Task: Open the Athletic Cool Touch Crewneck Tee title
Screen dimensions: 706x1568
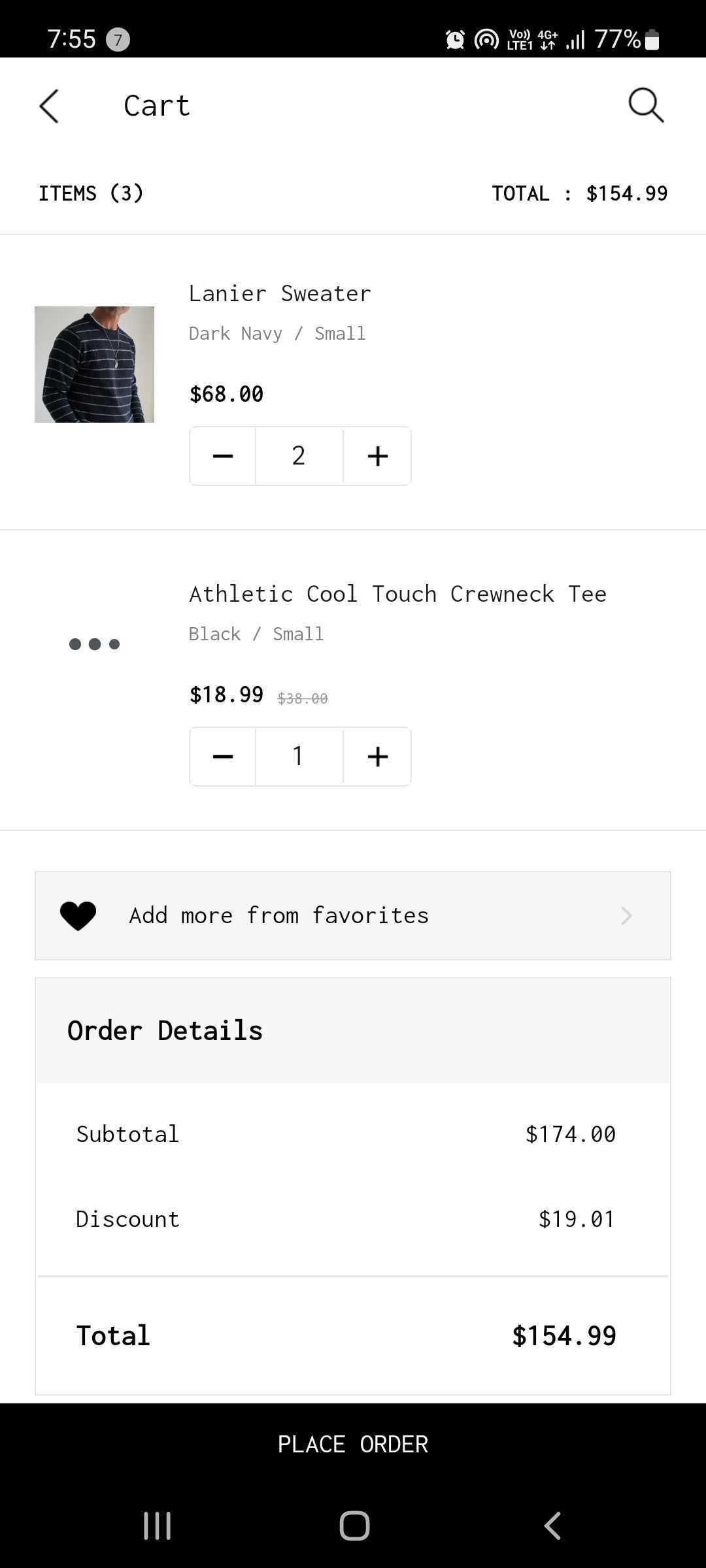Action: [397, 594]
